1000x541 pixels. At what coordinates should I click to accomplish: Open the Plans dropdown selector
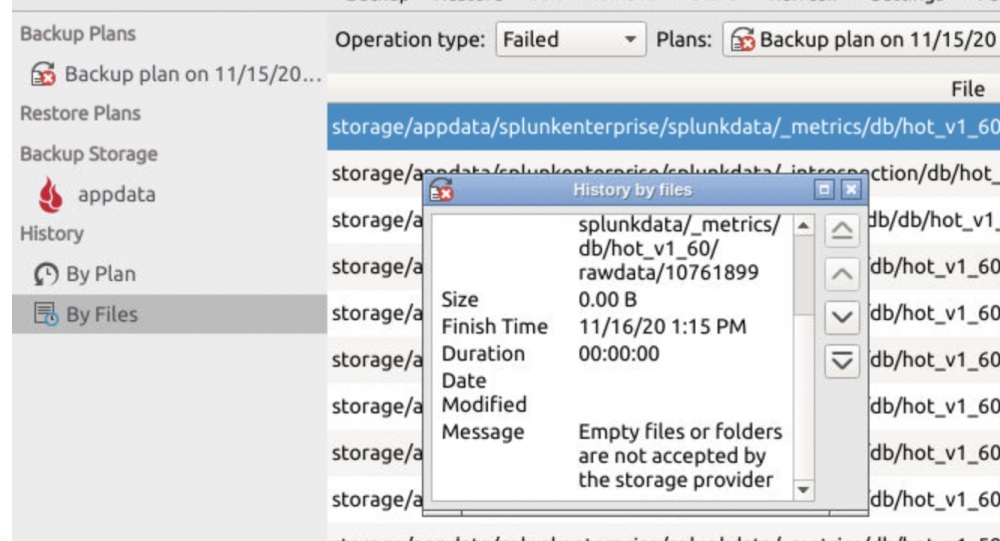coord(861,40)
